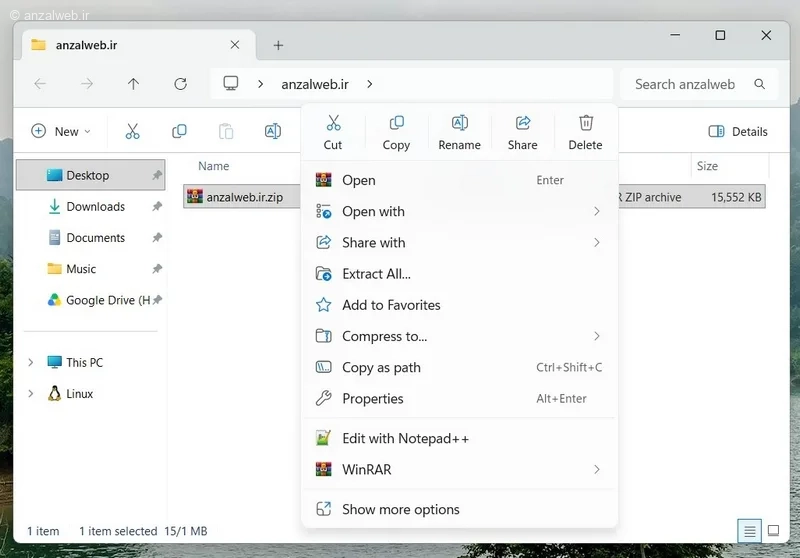Click Rename in the context menu top row
This screenshot has height=558, width=800.
pos(459,133)
